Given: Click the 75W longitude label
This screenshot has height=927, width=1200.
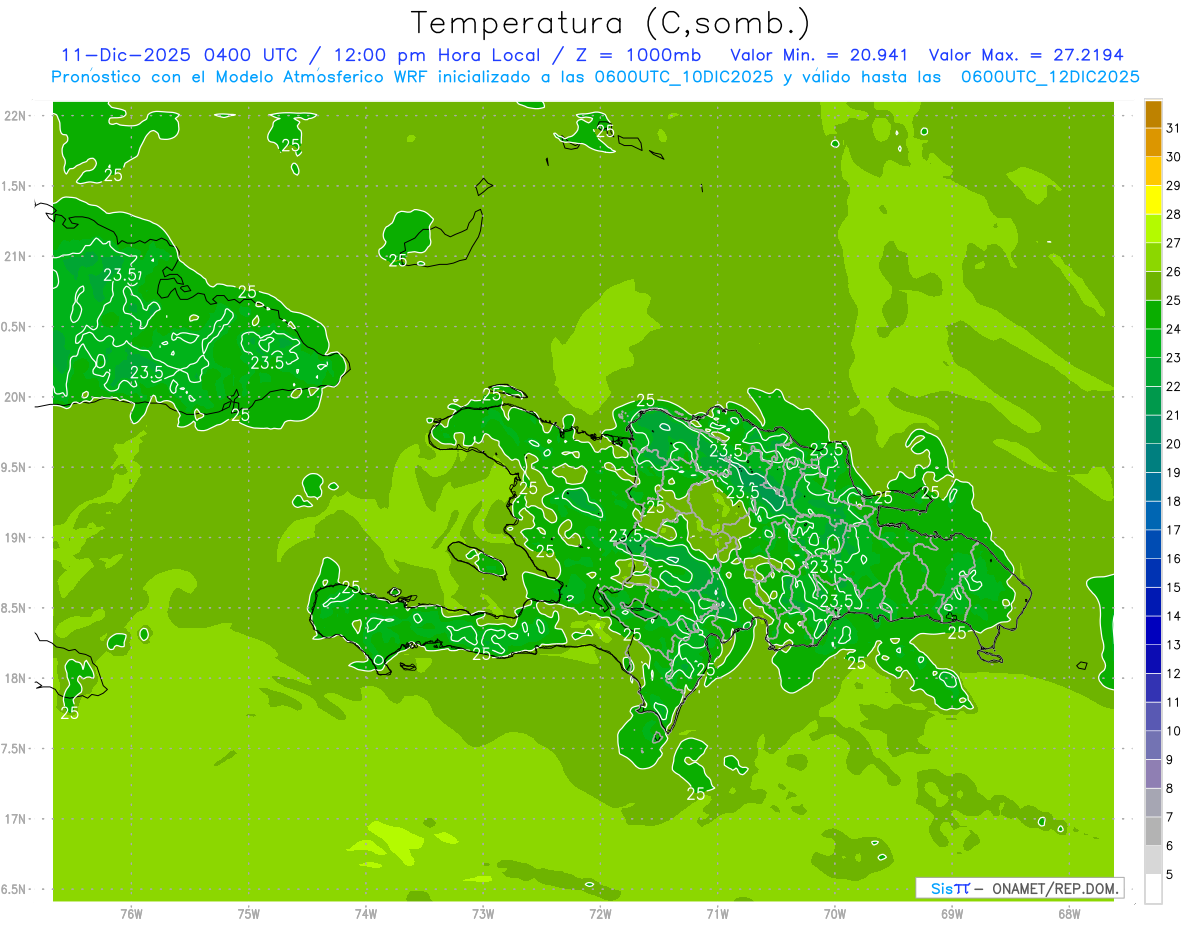Looking at the screenshot, I should coord(249,914).
